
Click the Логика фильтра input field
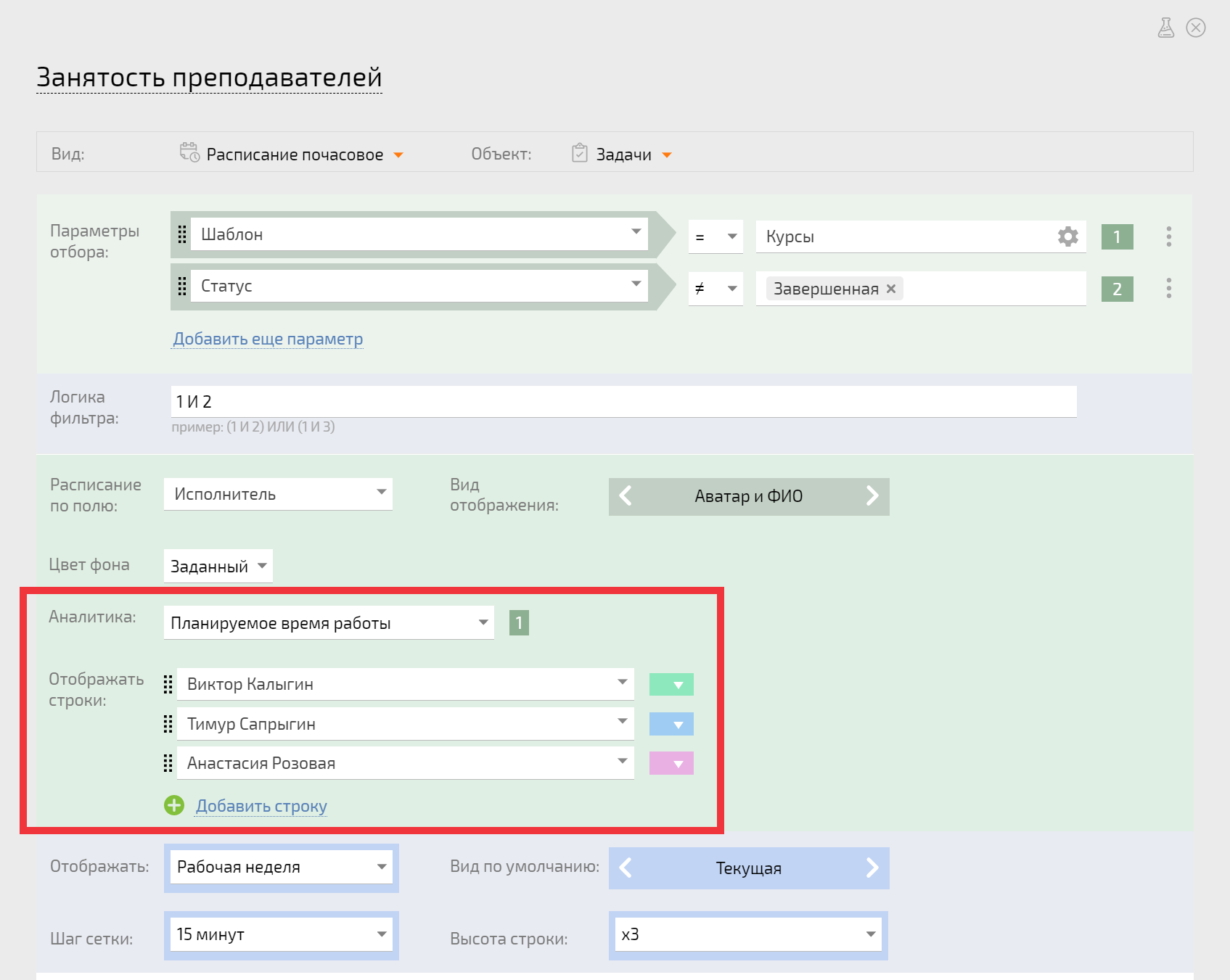(x=623, y=401)
